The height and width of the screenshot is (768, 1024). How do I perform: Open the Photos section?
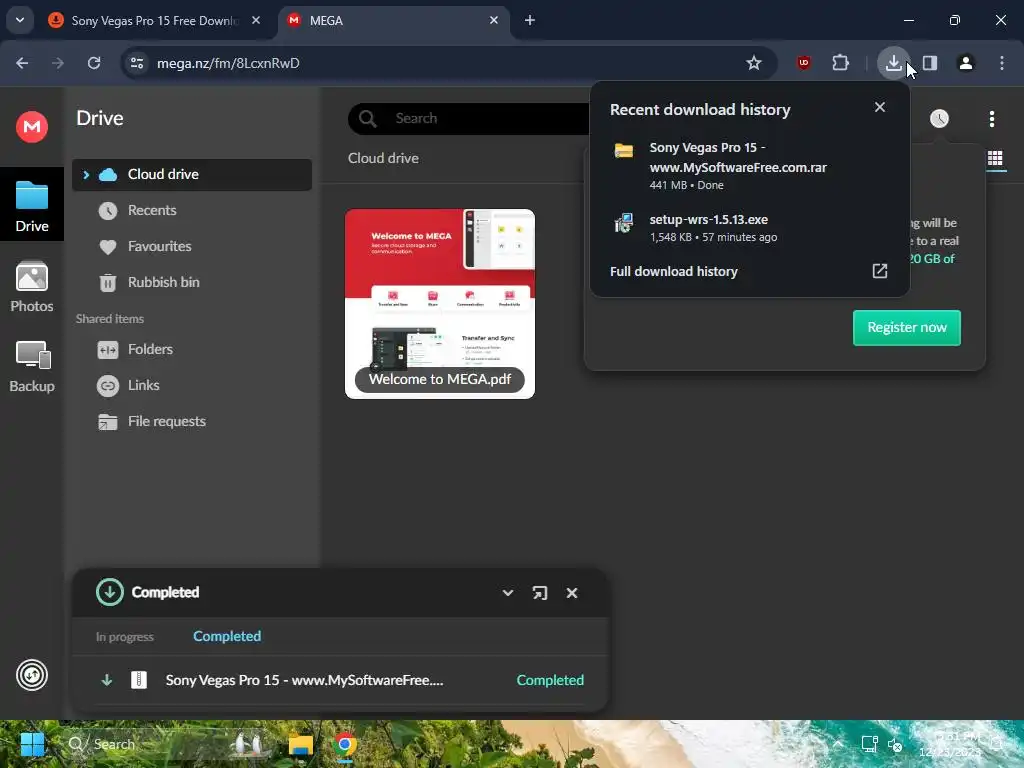(32, 287)
